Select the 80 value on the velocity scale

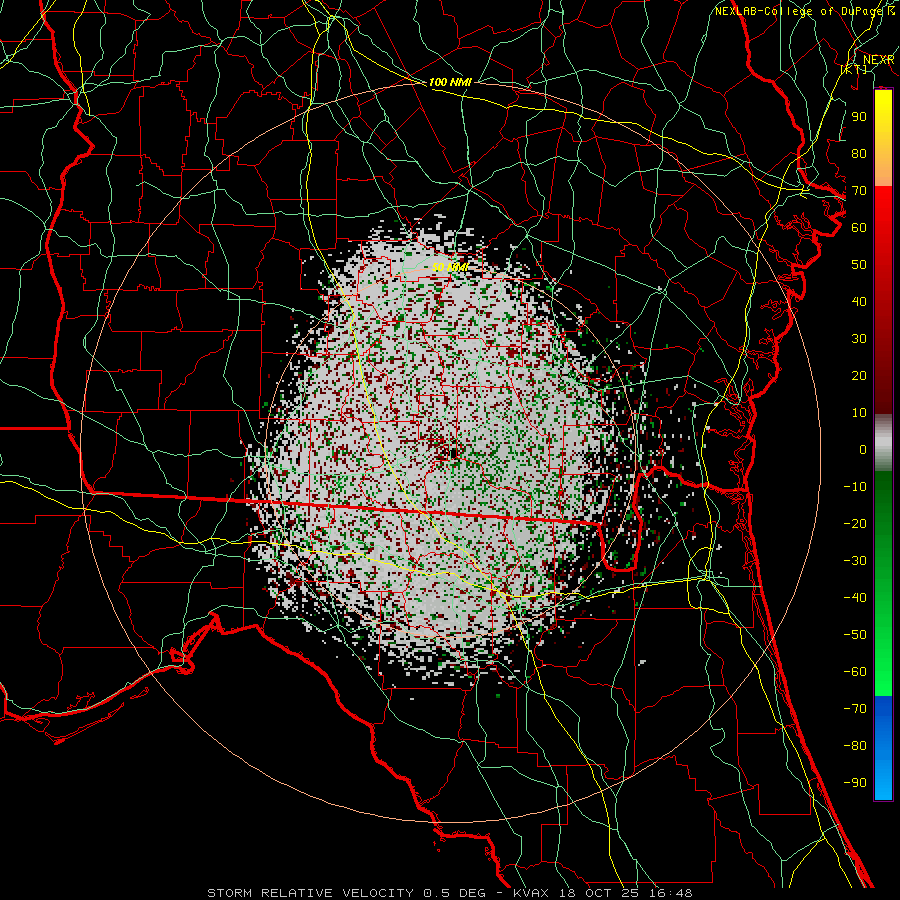tap(859, 154)
